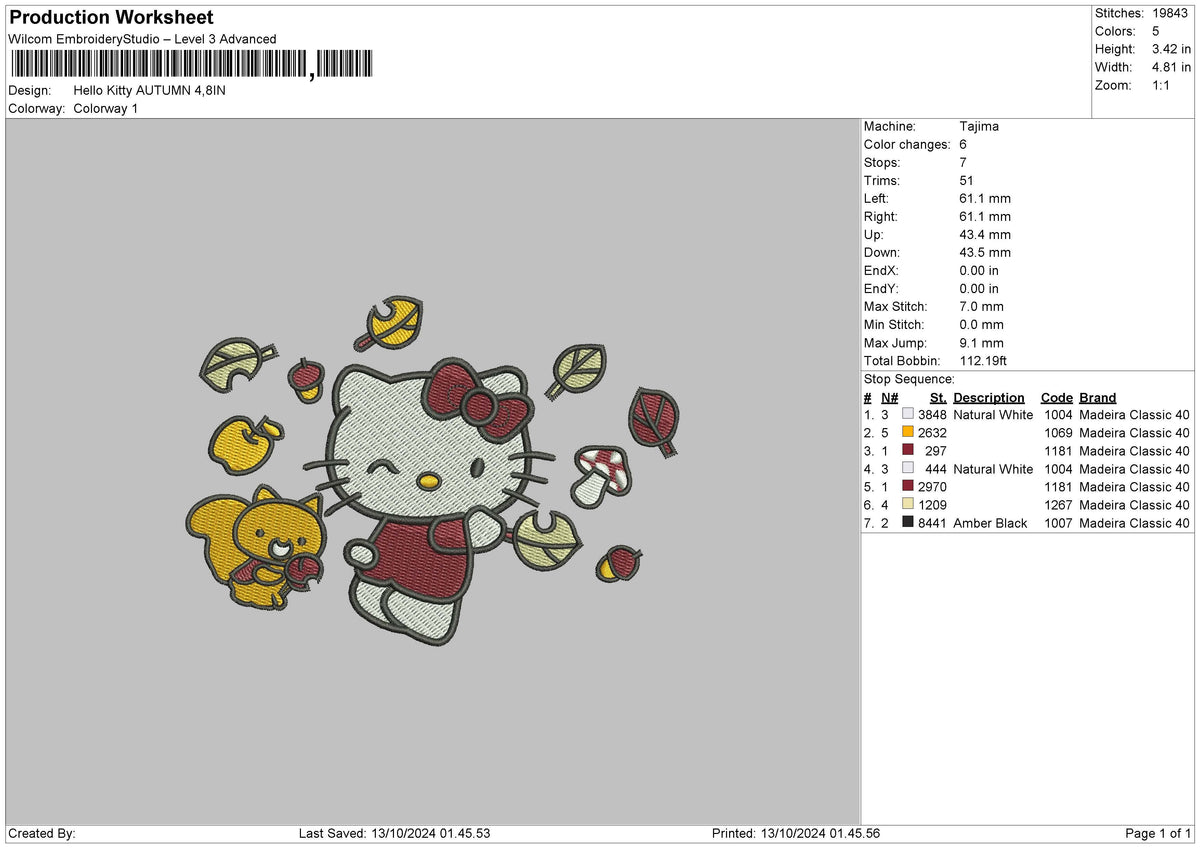The height and width of the screenshot is (848, 1200).
Task: Select the white swatch beside 444 stitches
Action: tap(908, 469)
